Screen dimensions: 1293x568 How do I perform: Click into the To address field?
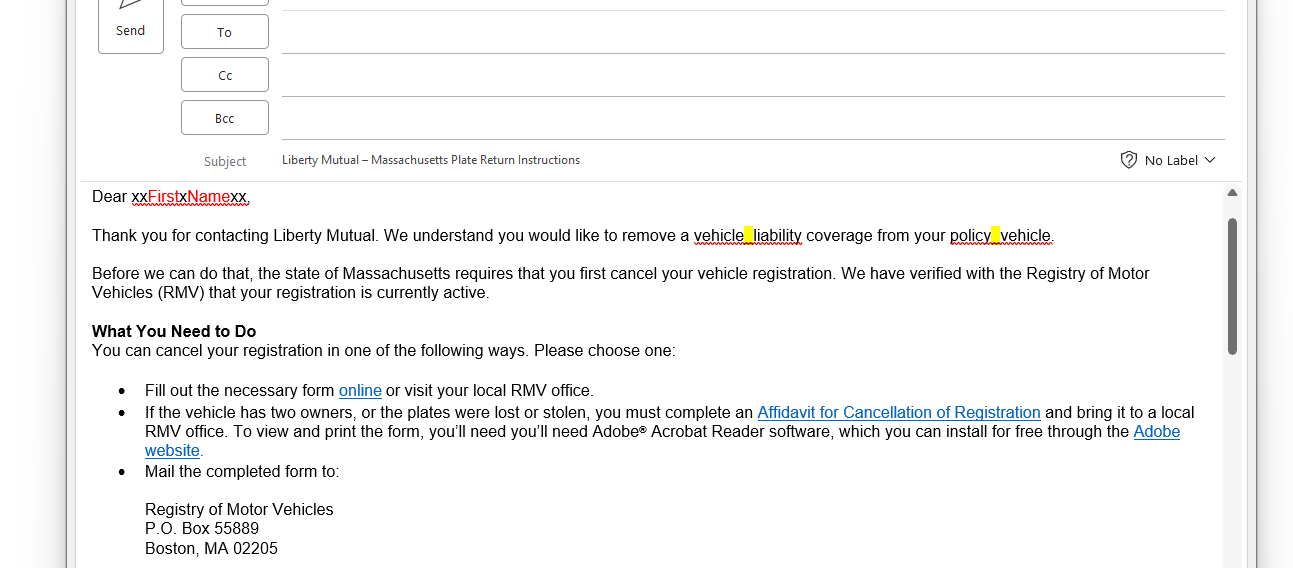(x=753, y=33)
